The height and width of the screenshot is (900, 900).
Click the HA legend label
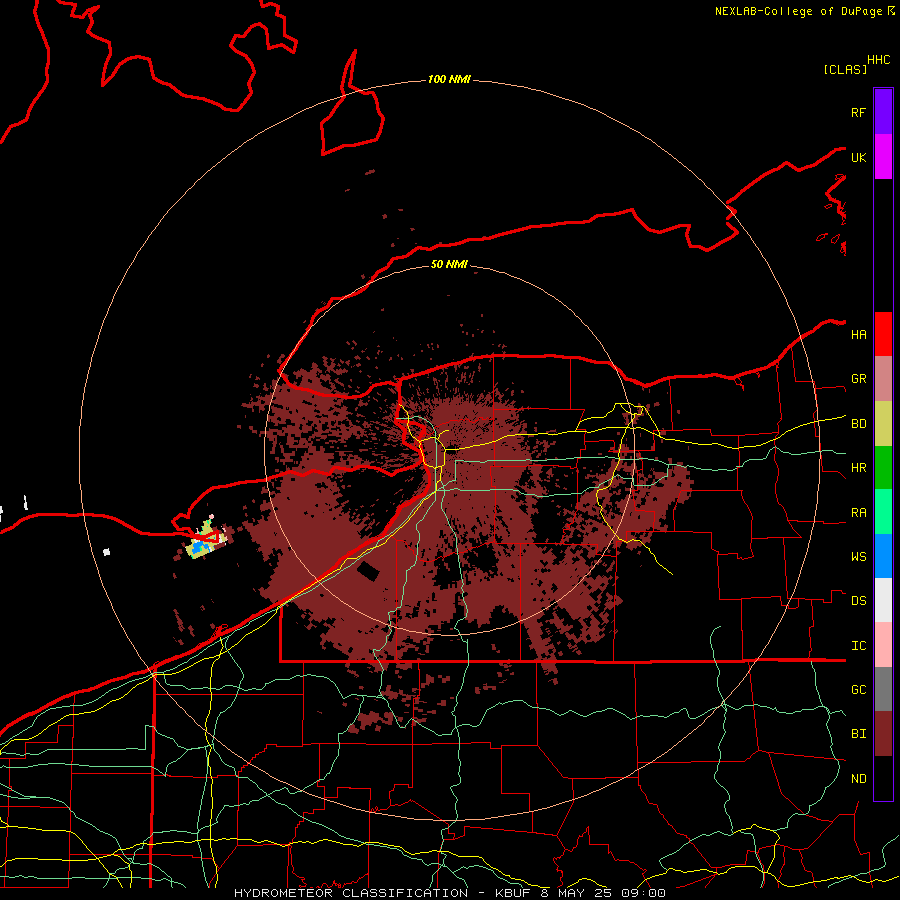pyautogui.click(x=858, y=334)
